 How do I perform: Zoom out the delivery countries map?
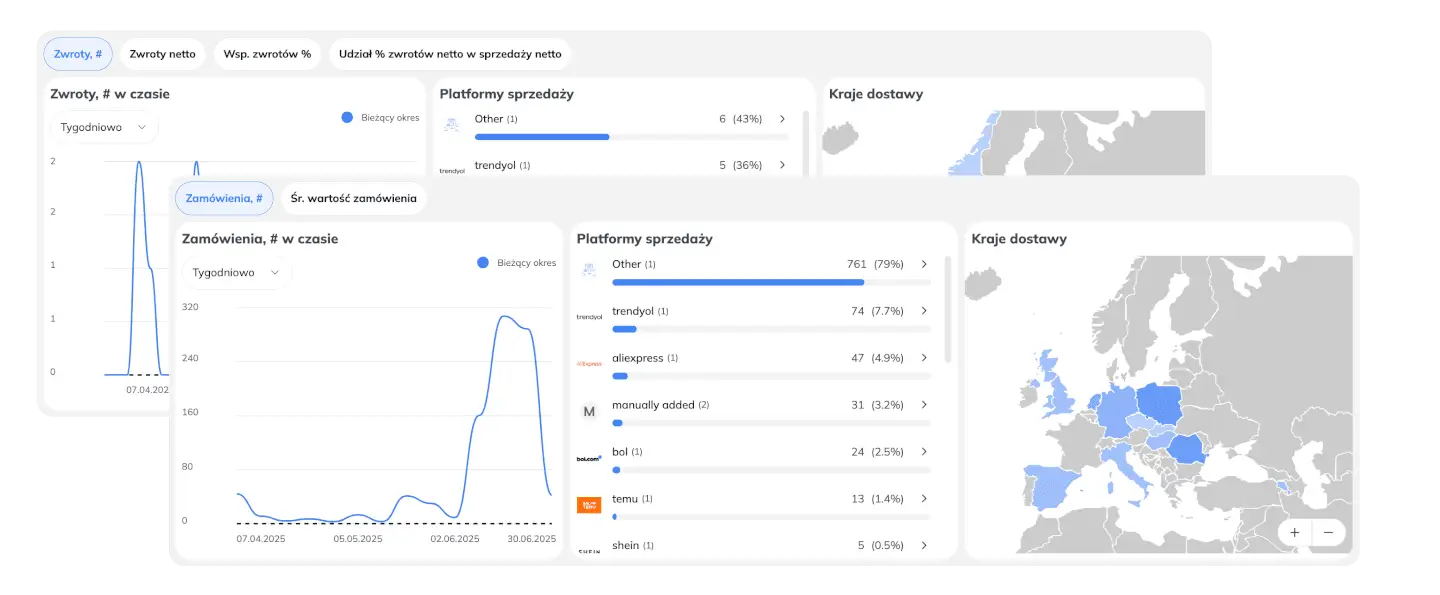pos(1328,532)
